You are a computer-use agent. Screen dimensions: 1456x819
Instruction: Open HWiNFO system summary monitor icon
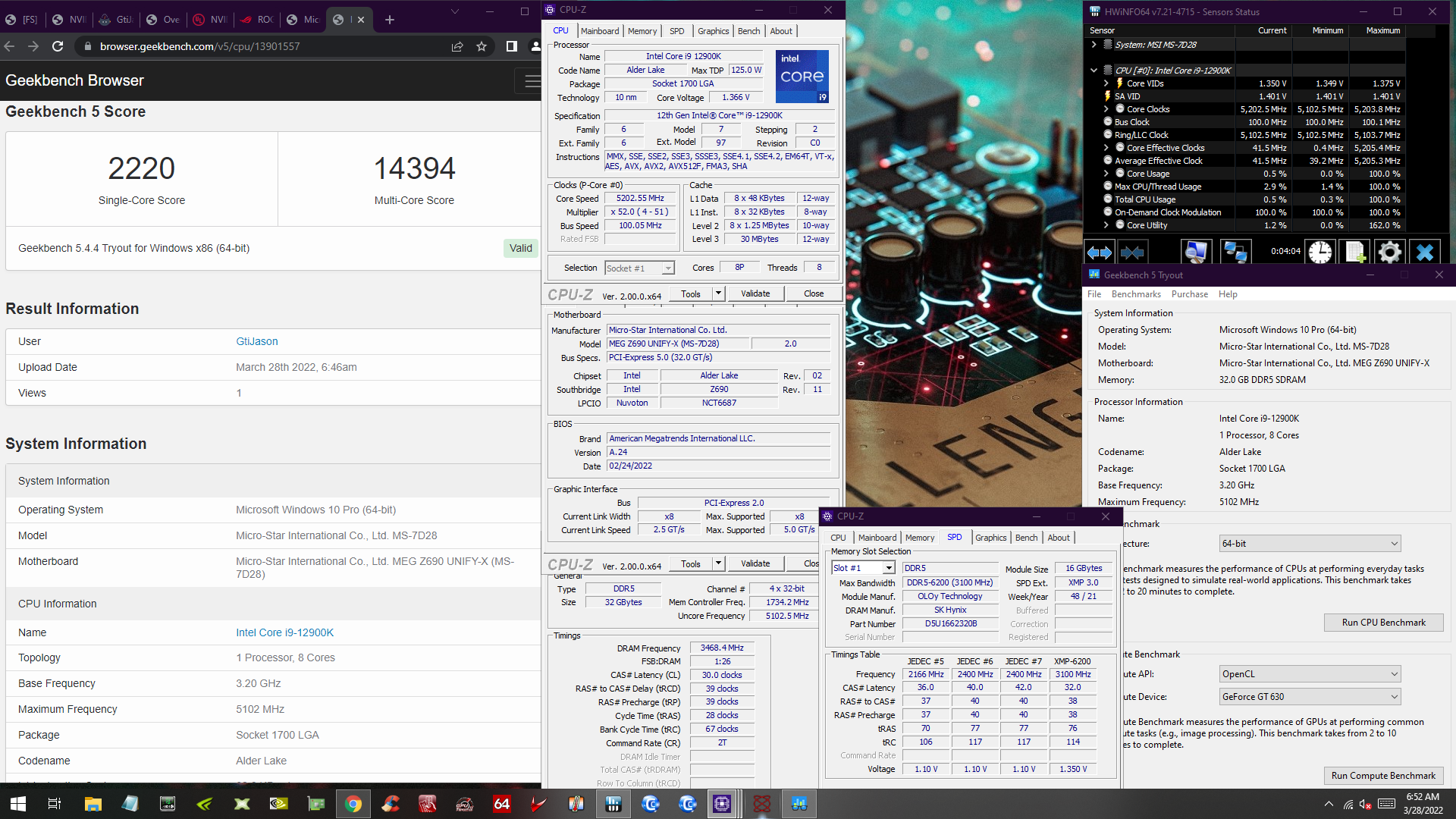(x=1196, y=252)
